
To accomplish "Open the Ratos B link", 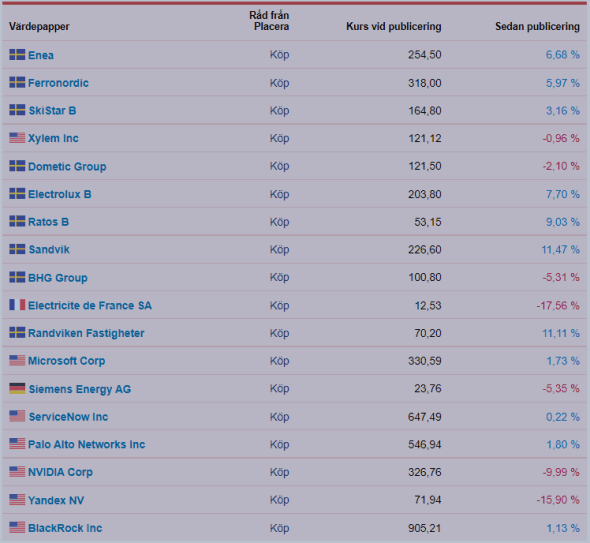I will click(49, 222).
